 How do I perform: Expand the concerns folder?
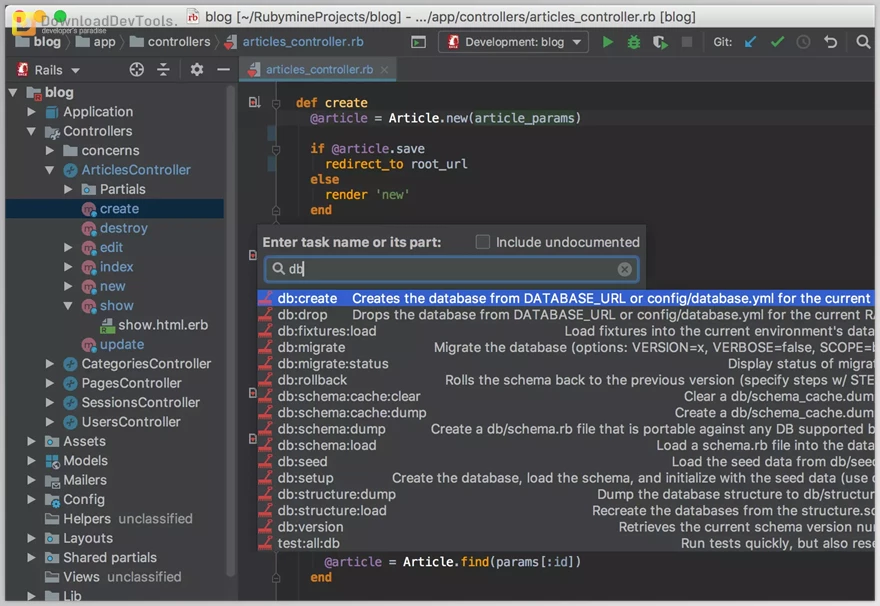point(50,150)
